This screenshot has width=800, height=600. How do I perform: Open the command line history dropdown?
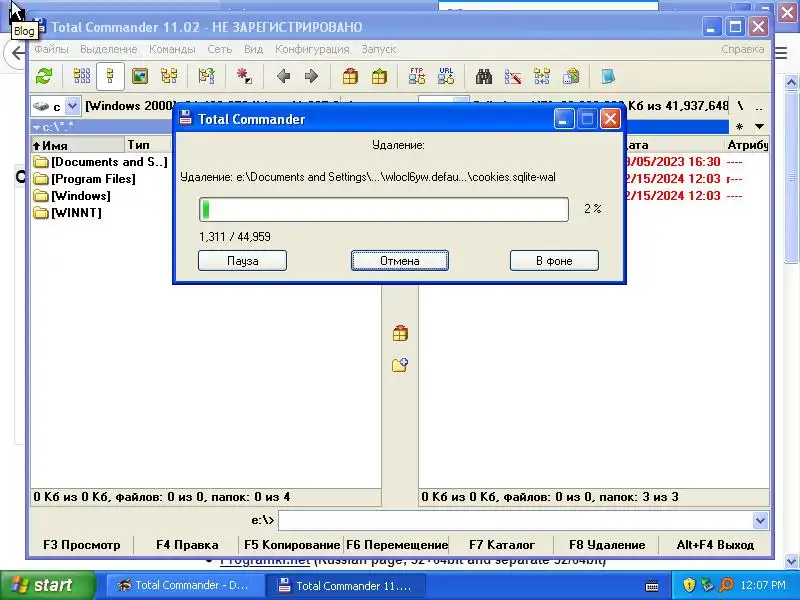tap(760, 520)
